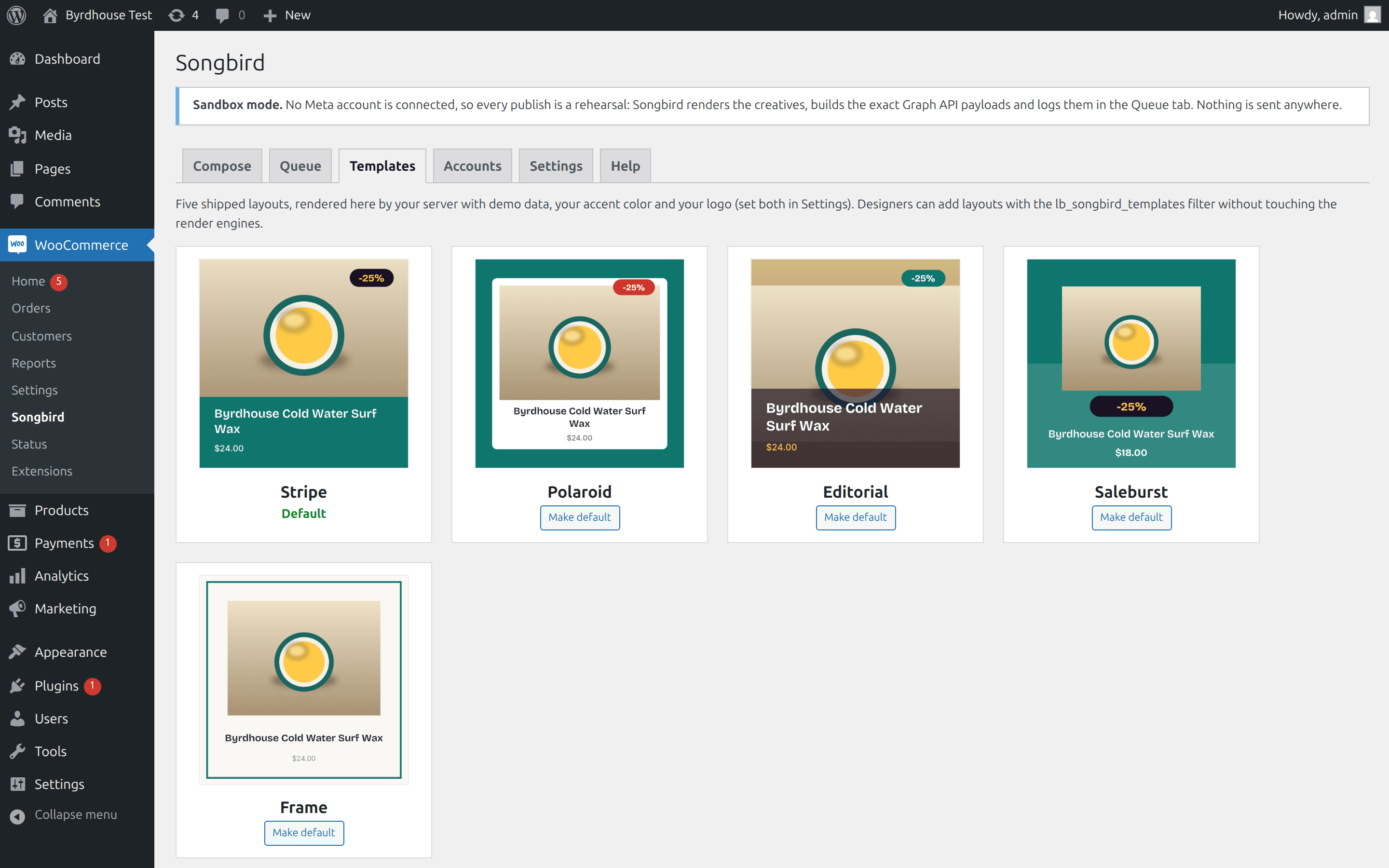Click the Collapse menu arrow icon
1389x868 pixels.
(x=17, y=816)
